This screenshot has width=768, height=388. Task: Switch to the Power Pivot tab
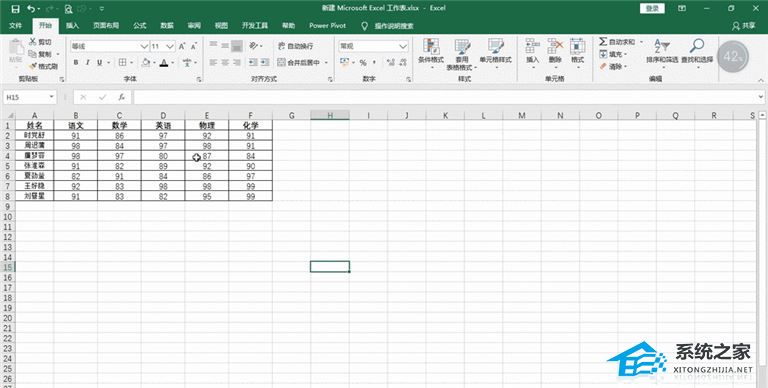328,25
